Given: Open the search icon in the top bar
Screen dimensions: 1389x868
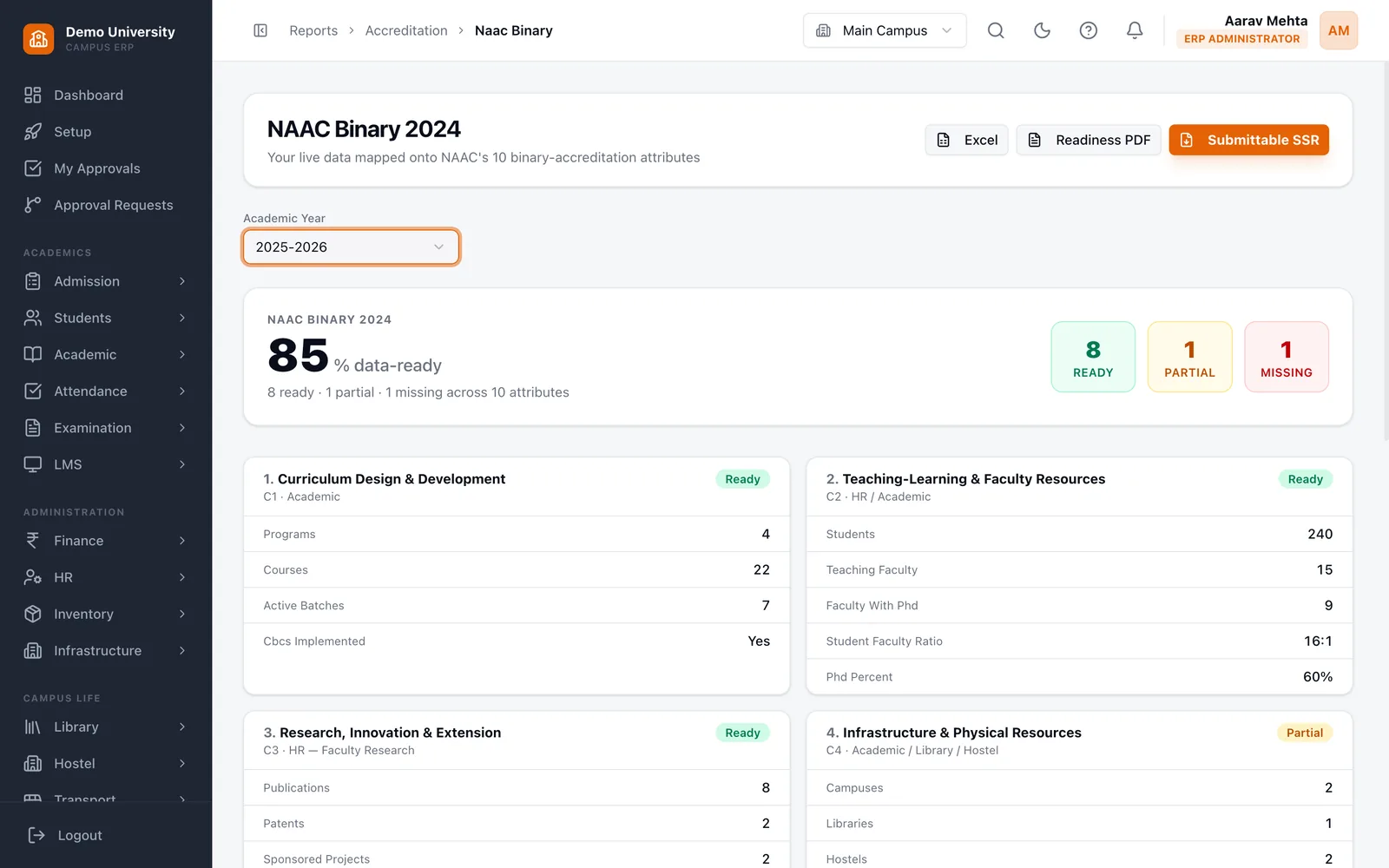Looking at the screenshot, I should (x=996, y=30).
